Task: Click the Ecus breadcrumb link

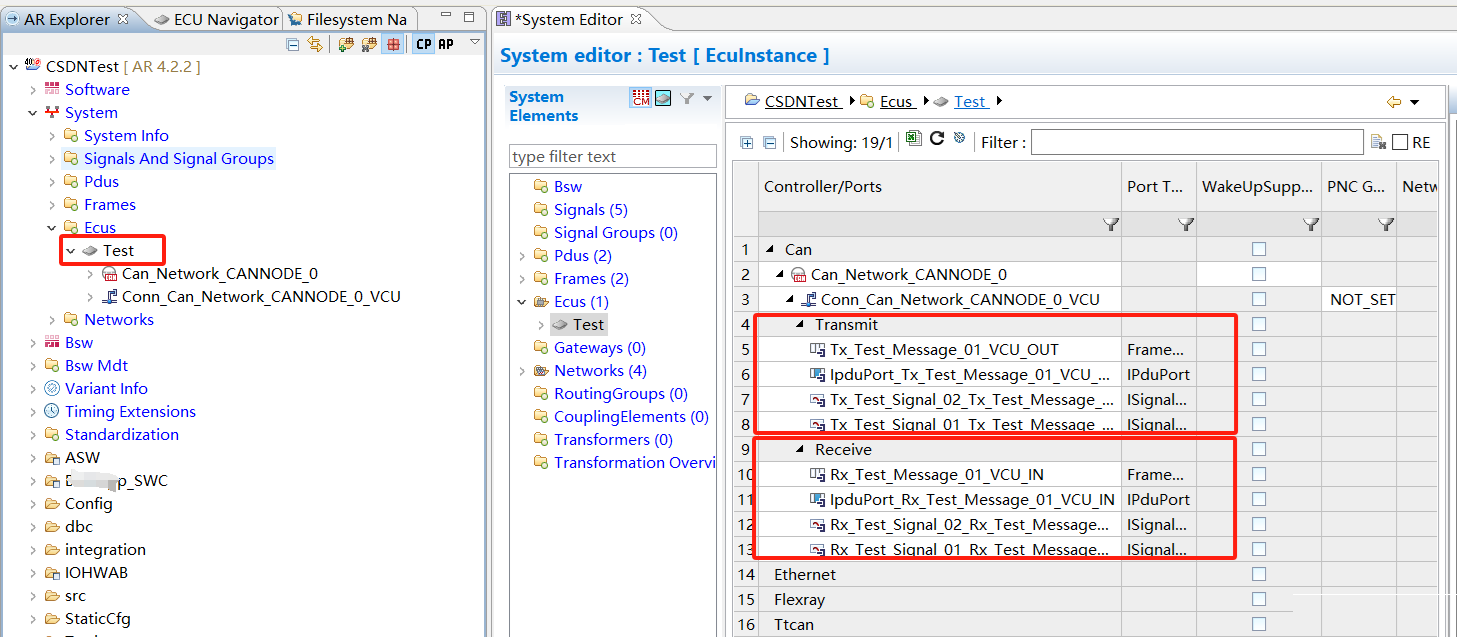Action: pos(895,101)
